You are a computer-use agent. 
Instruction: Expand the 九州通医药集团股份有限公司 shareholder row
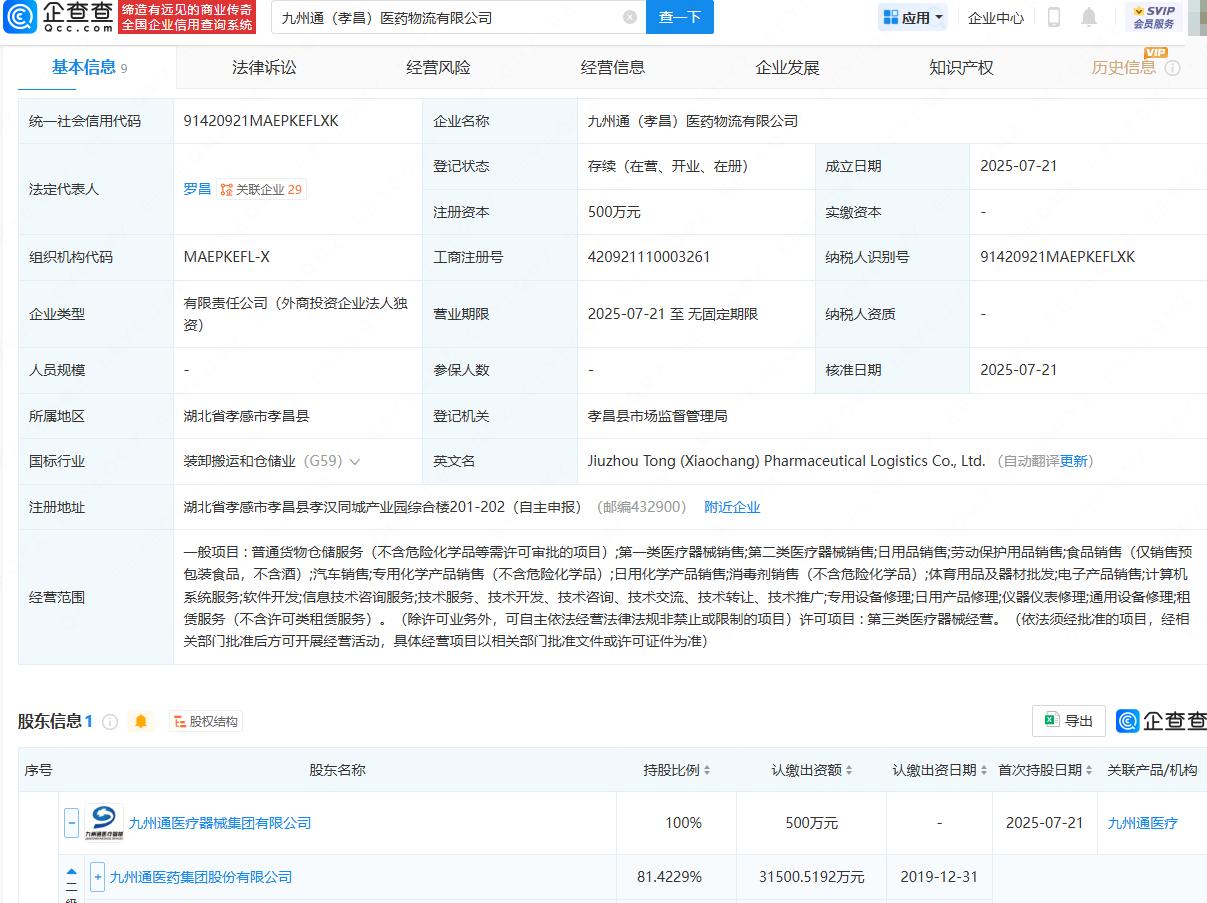[97, 877]
